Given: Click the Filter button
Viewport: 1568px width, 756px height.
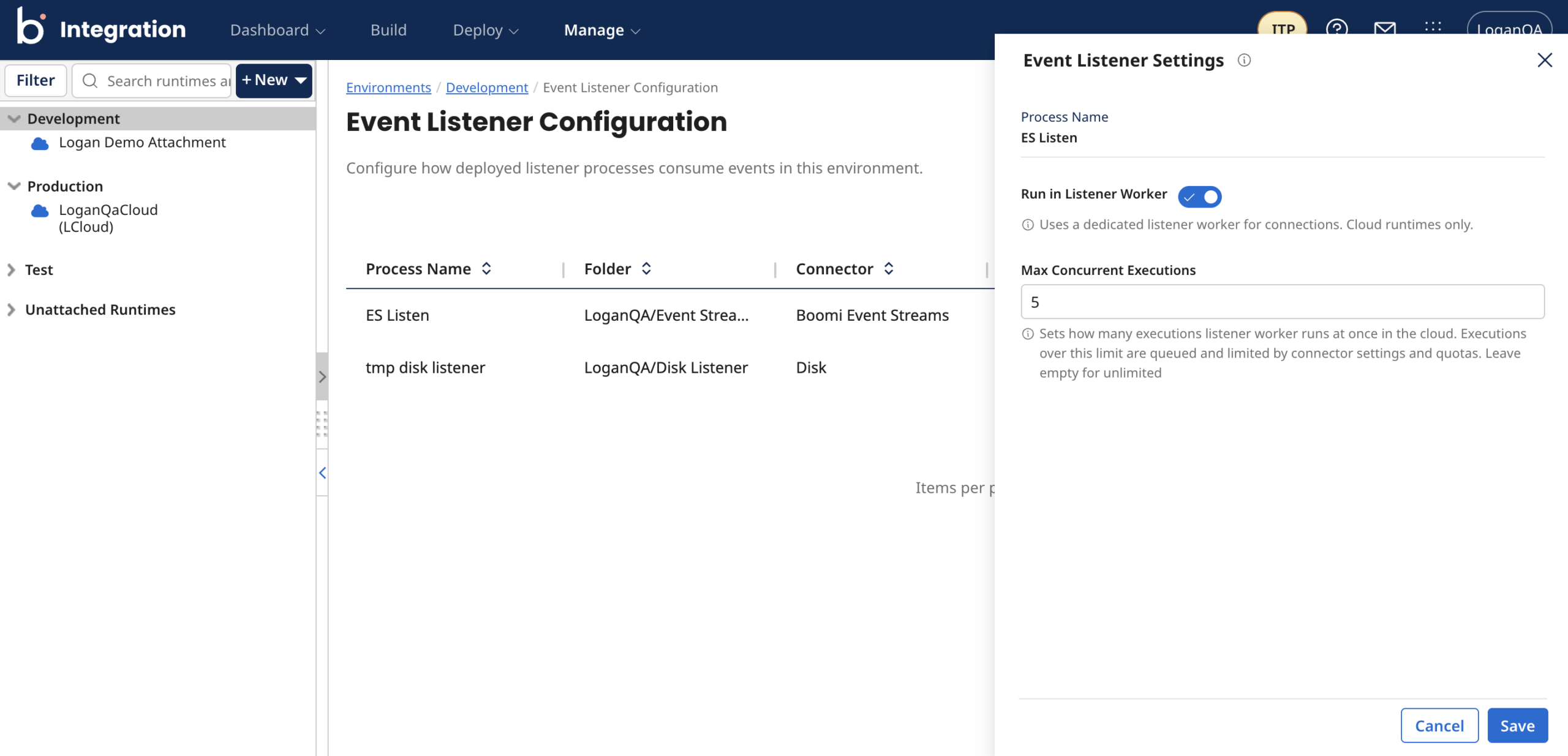Looking at the screenshot, I should [36, 80].
